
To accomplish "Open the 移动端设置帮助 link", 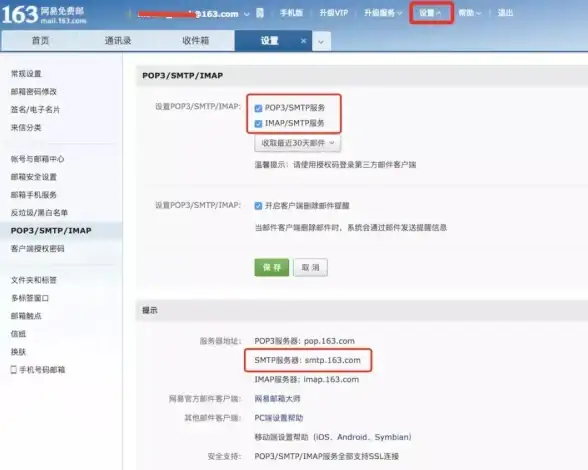I will [x=281, y=437].
